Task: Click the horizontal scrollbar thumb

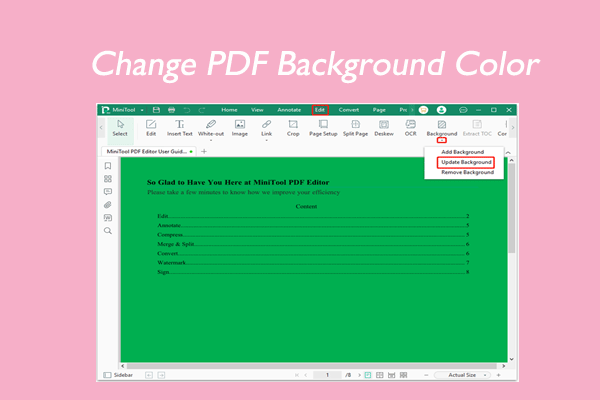Action: coord(311,366)
